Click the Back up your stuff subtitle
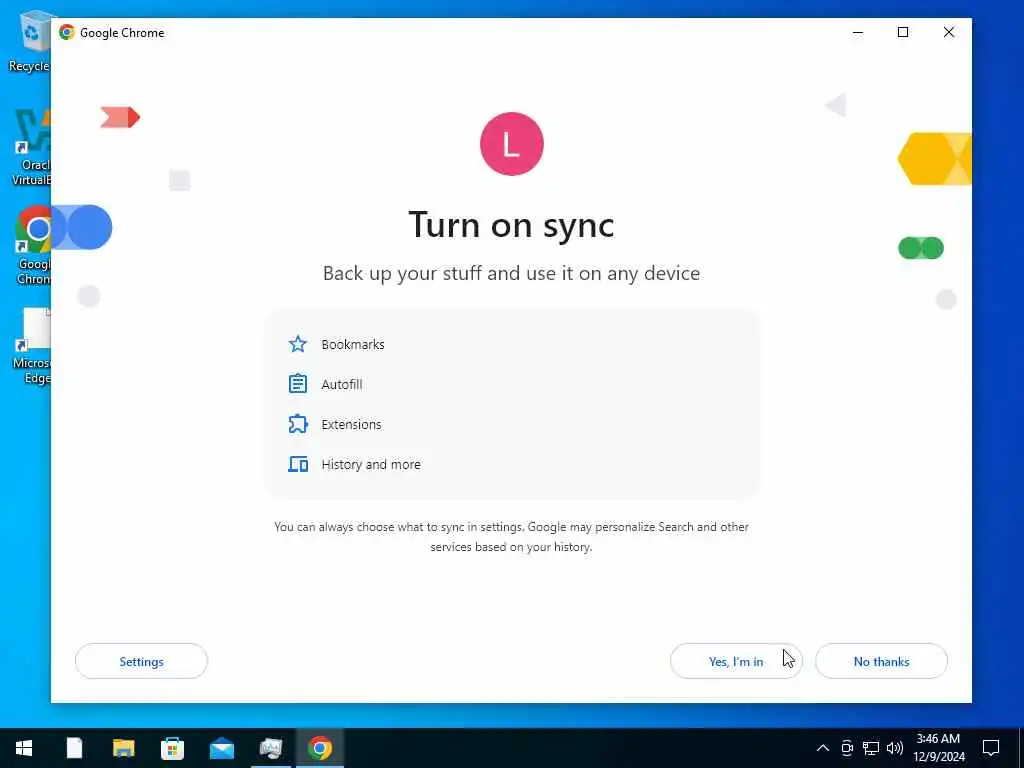Screen dimensions: 1024x768 point(511,273)
